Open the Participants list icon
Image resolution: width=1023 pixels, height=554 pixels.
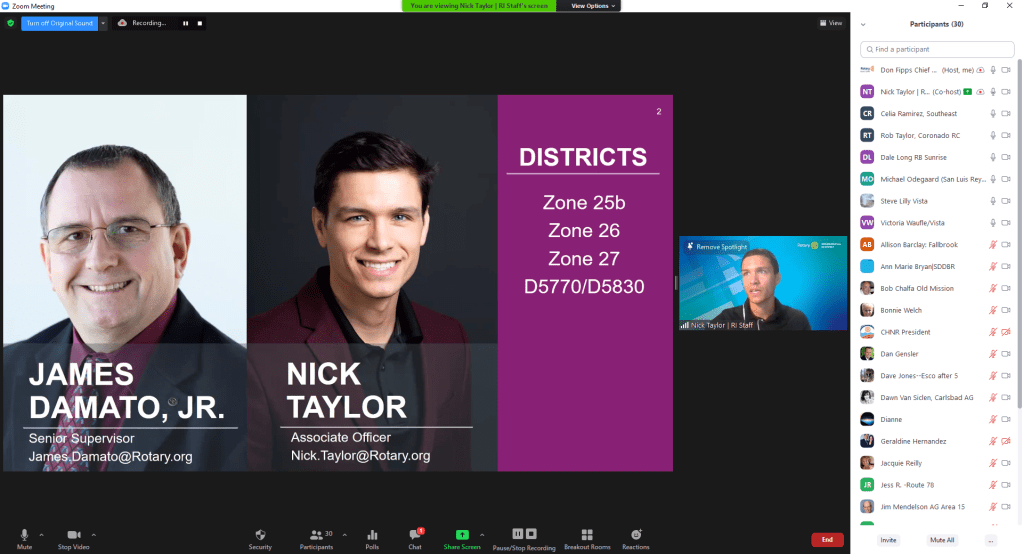pyautogui.click(x=316, y=537)
